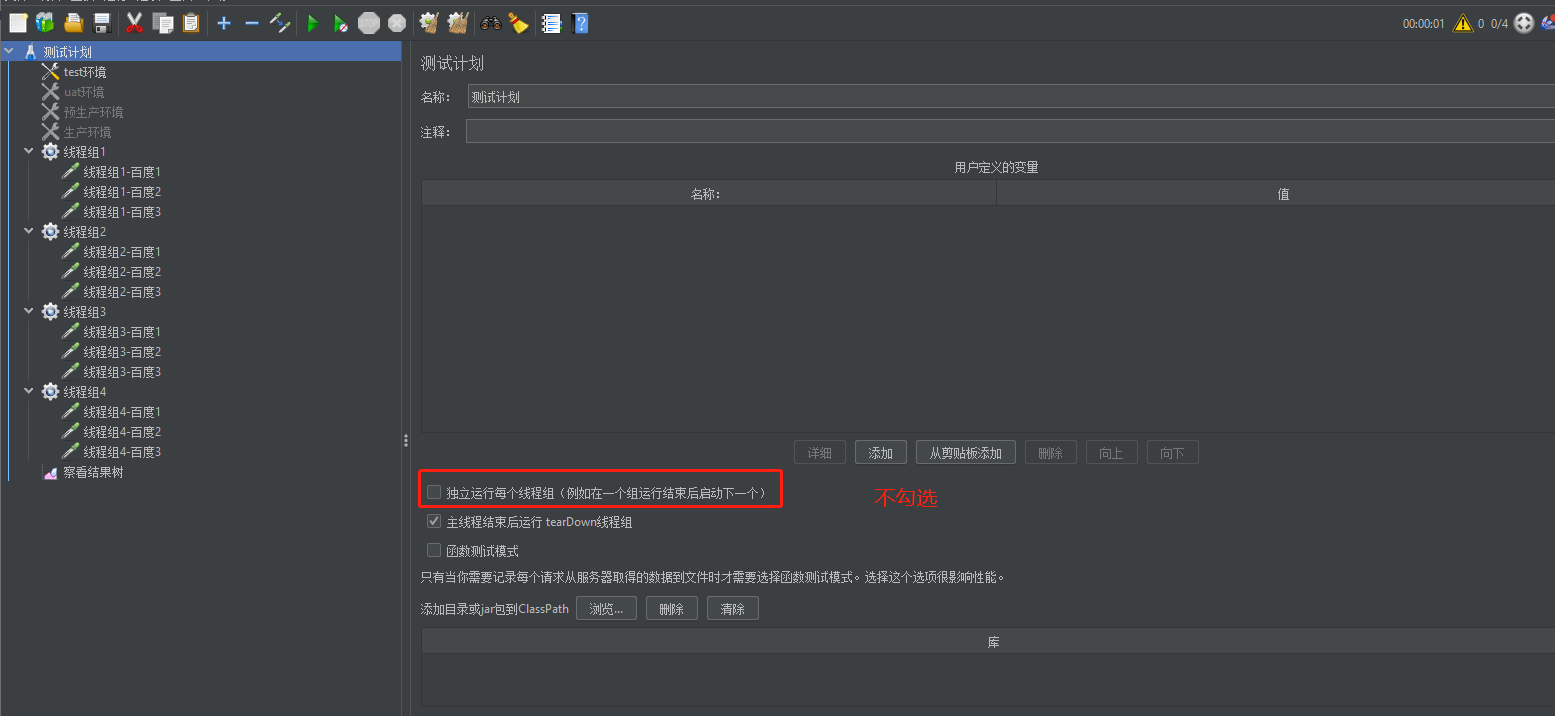Screen dimensions: 1555x716
Task: Click the 清除 button
Action: pyautogui.click(x=732, y=608)
